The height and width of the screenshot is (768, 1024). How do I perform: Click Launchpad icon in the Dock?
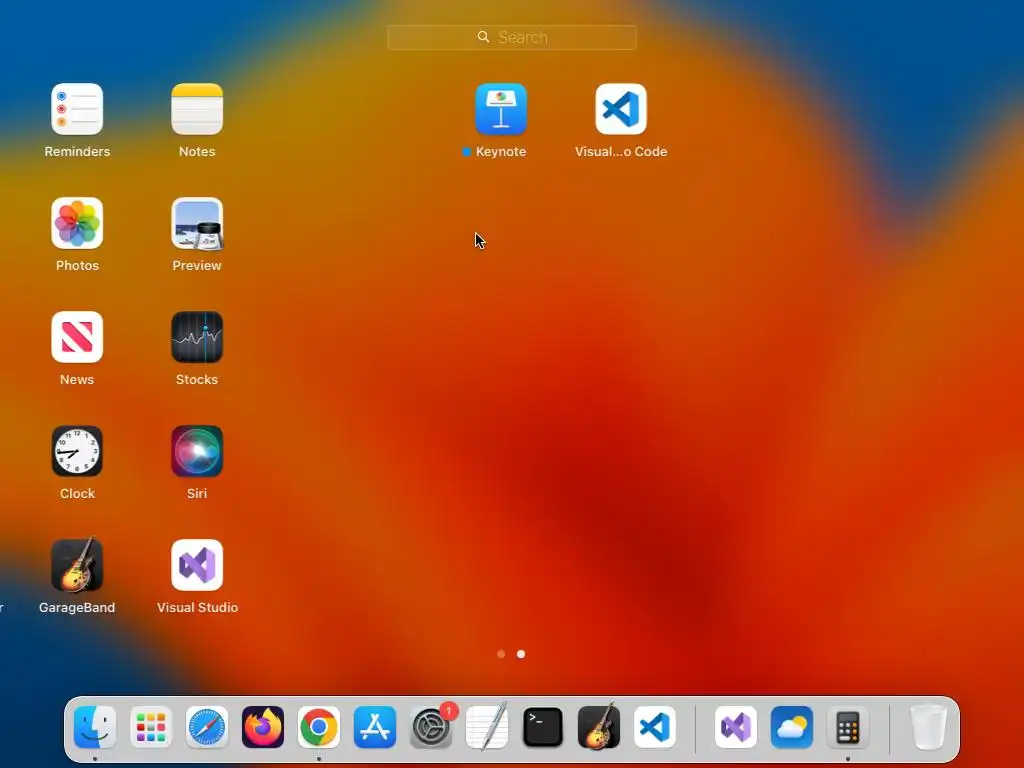coord(151,727)
